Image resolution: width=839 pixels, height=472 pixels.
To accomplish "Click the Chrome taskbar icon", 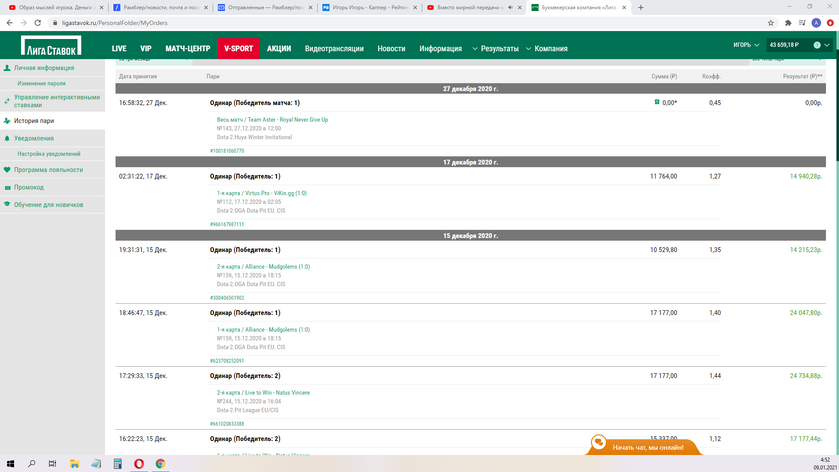I will click(160, 463).
